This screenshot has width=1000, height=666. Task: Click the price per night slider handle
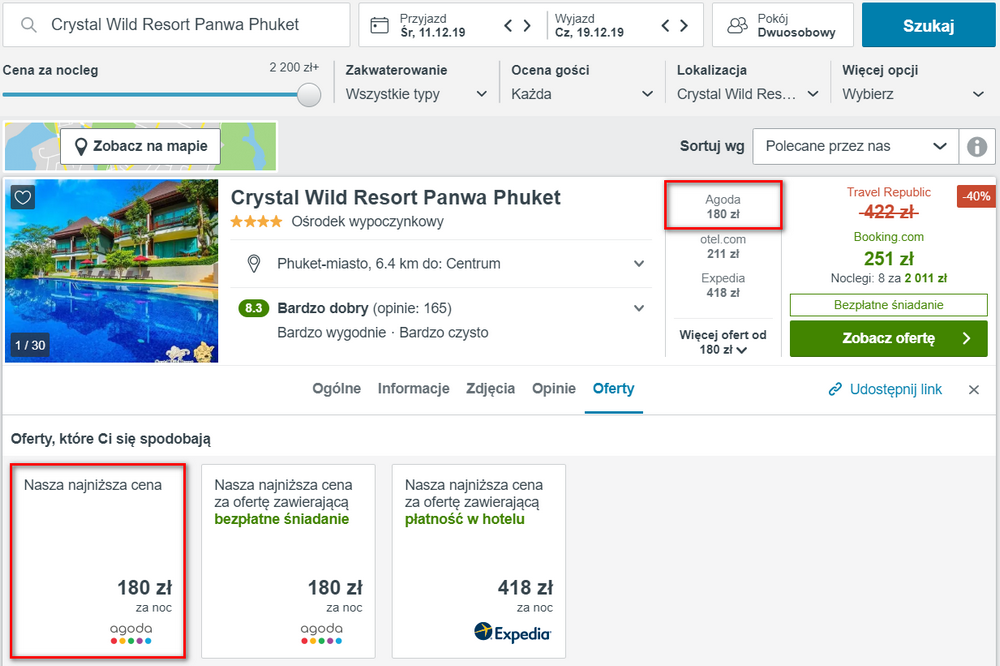tap(309, 95)
